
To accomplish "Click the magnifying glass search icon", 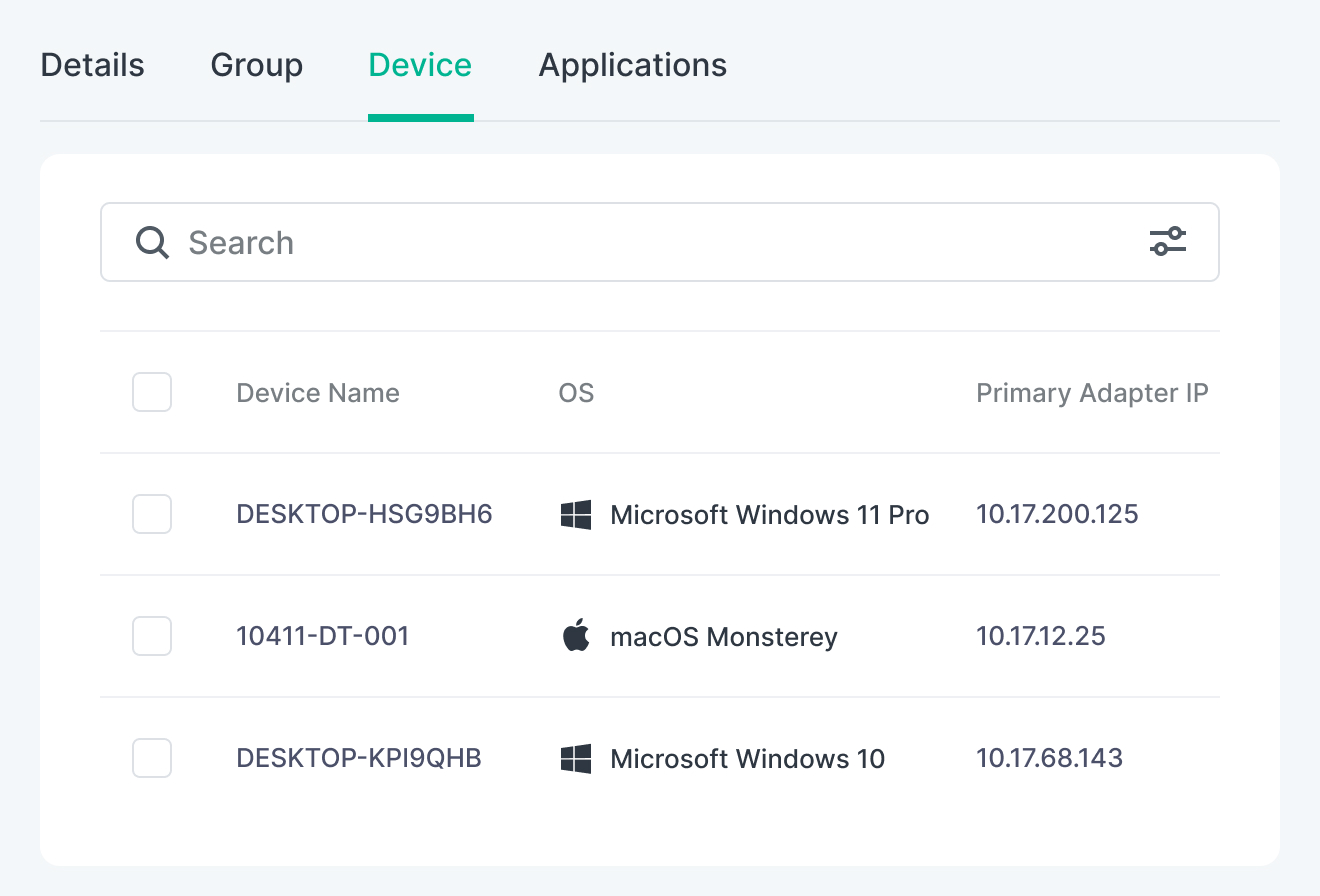I will (x=153, y=242).
